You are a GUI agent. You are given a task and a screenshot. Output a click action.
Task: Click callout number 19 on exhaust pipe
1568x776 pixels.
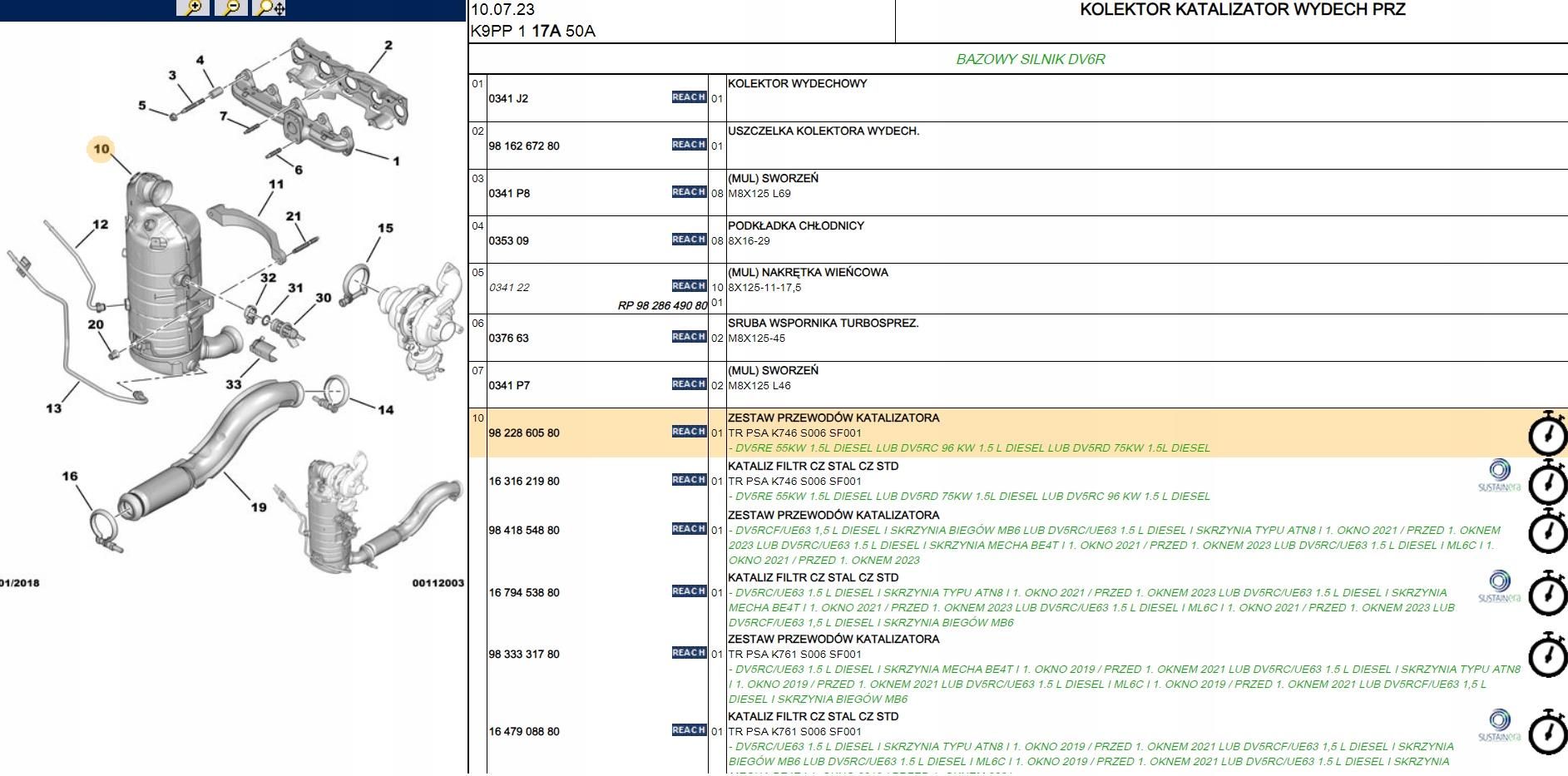tap(259, 507)
